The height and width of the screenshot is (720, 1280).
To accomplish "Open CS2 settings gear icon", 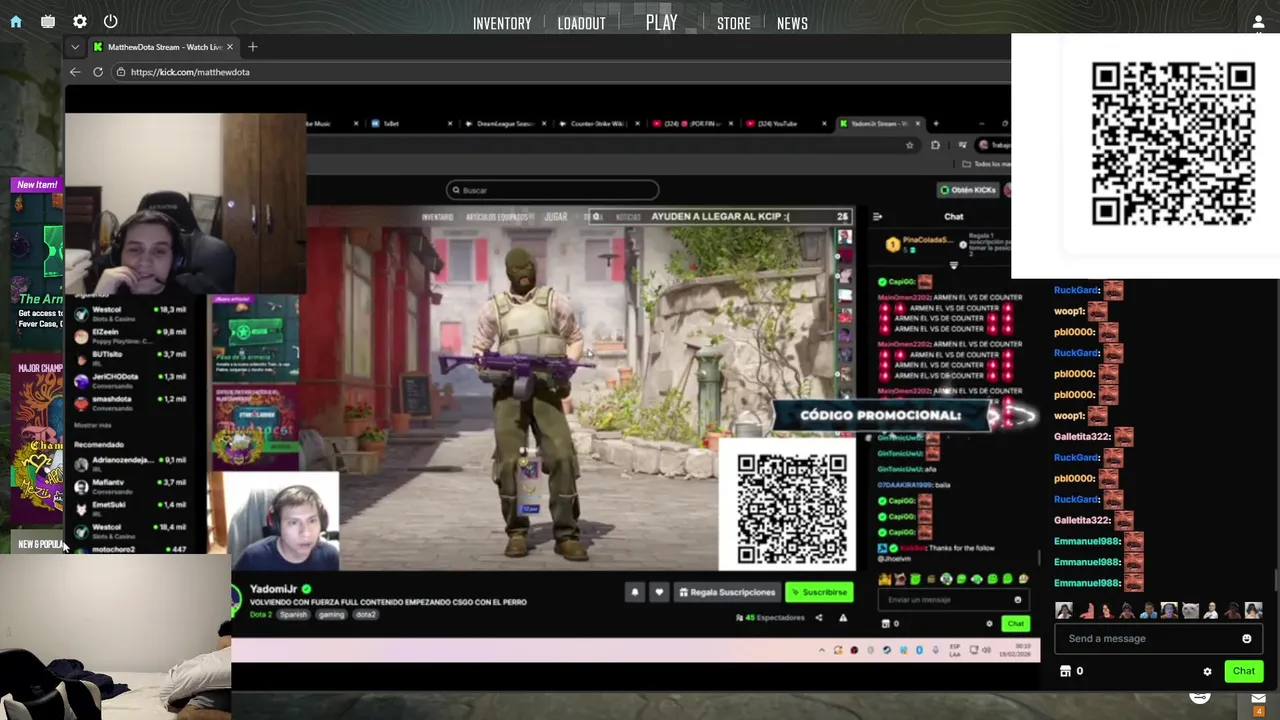I will pyautogui.click(x=80, y=21).
